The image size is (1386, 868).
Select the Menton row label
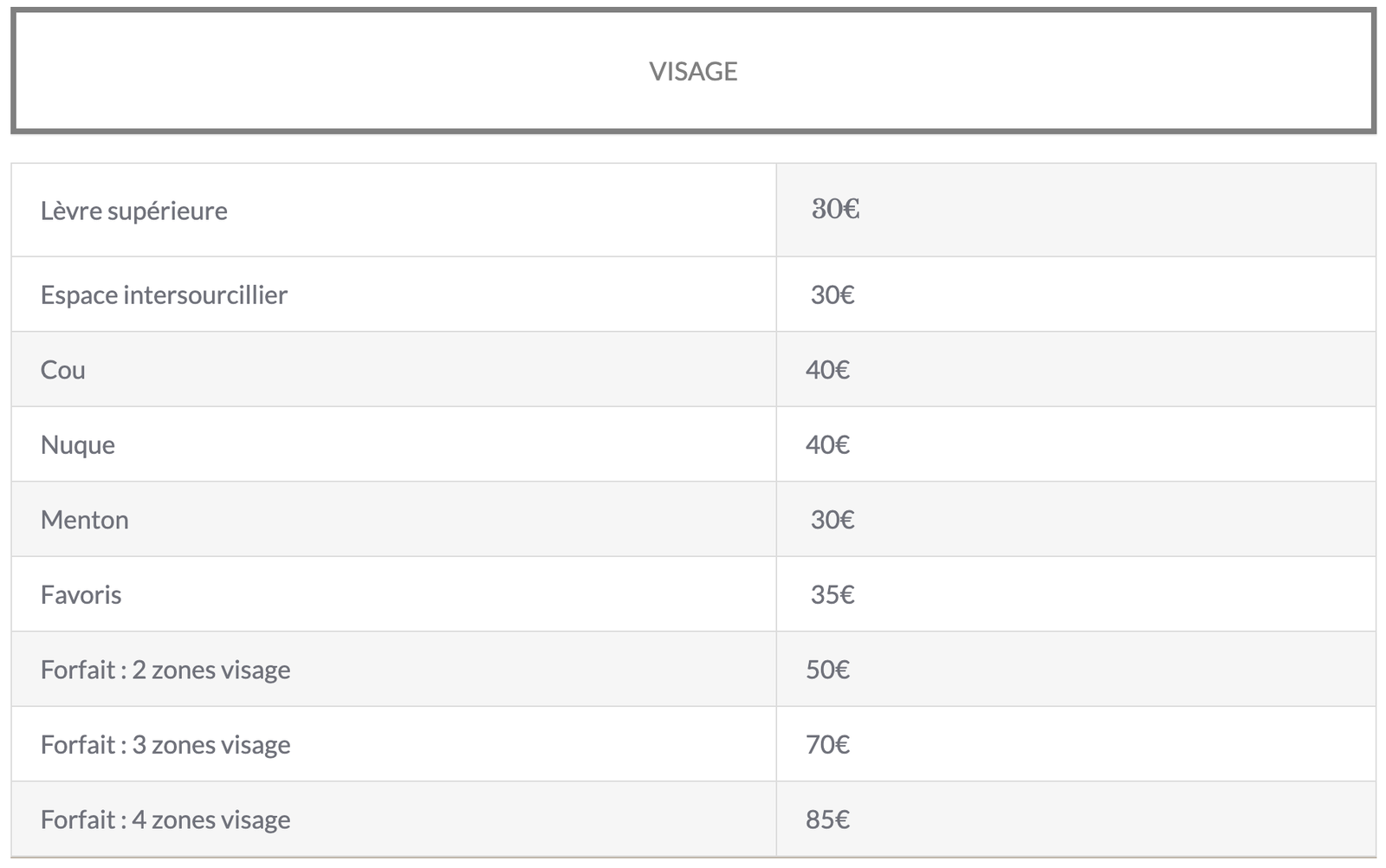(85, 520)
